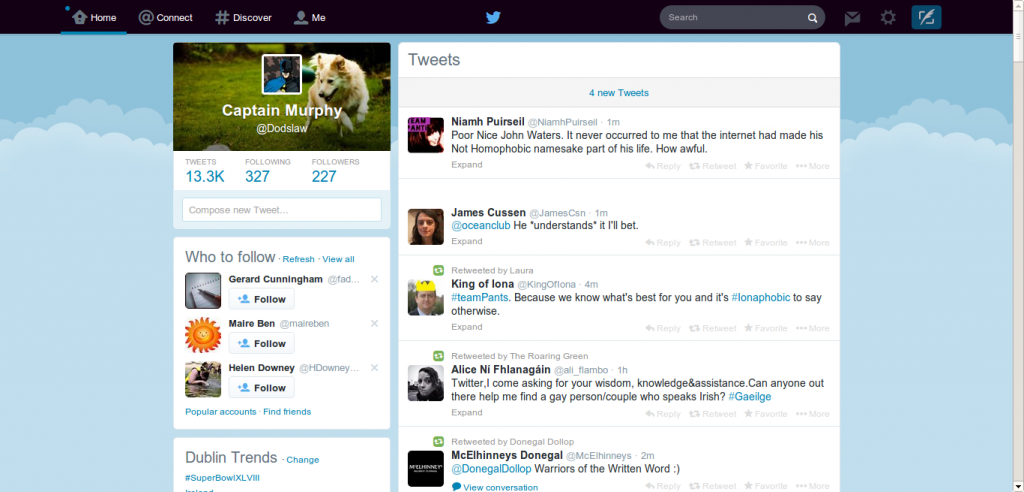Open the Find friends link
Image resolution: width=1024 pixels, height=492 pixels.
pos(287,412)
